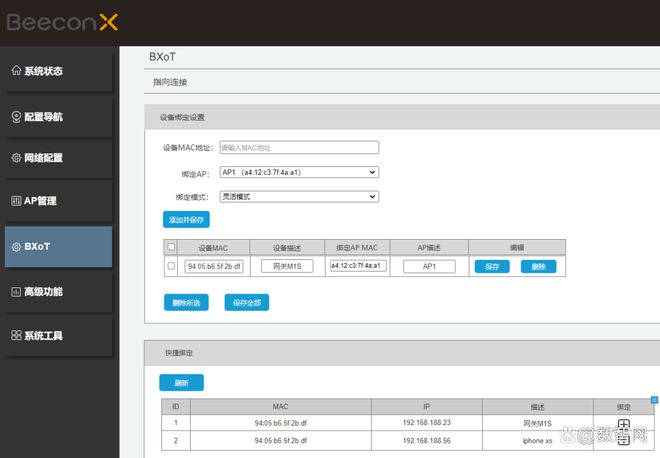Click the BeeconX logo

pyautogui.click(x=62, y=22)
